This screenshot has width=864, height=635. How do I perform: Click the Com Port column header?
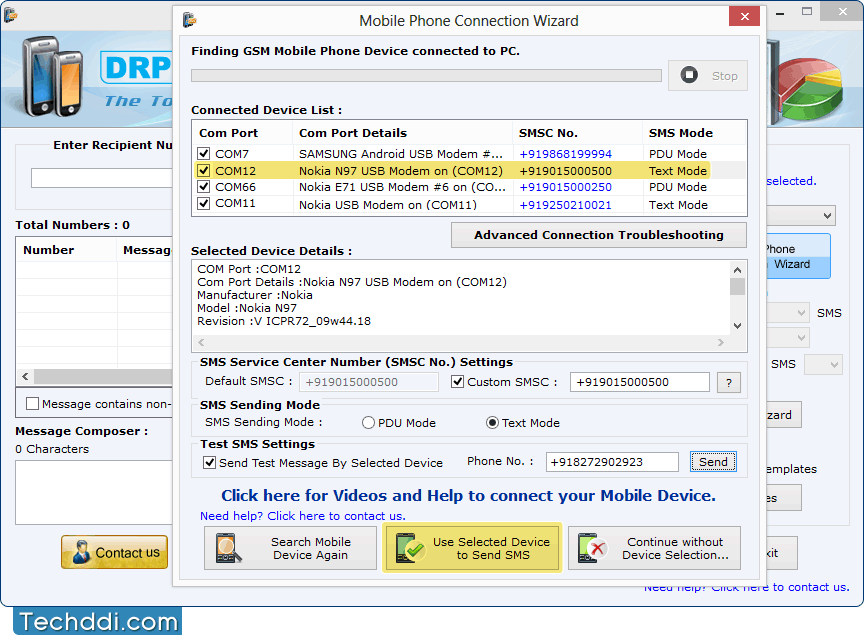pyautogui.click(x=228, y=133)
